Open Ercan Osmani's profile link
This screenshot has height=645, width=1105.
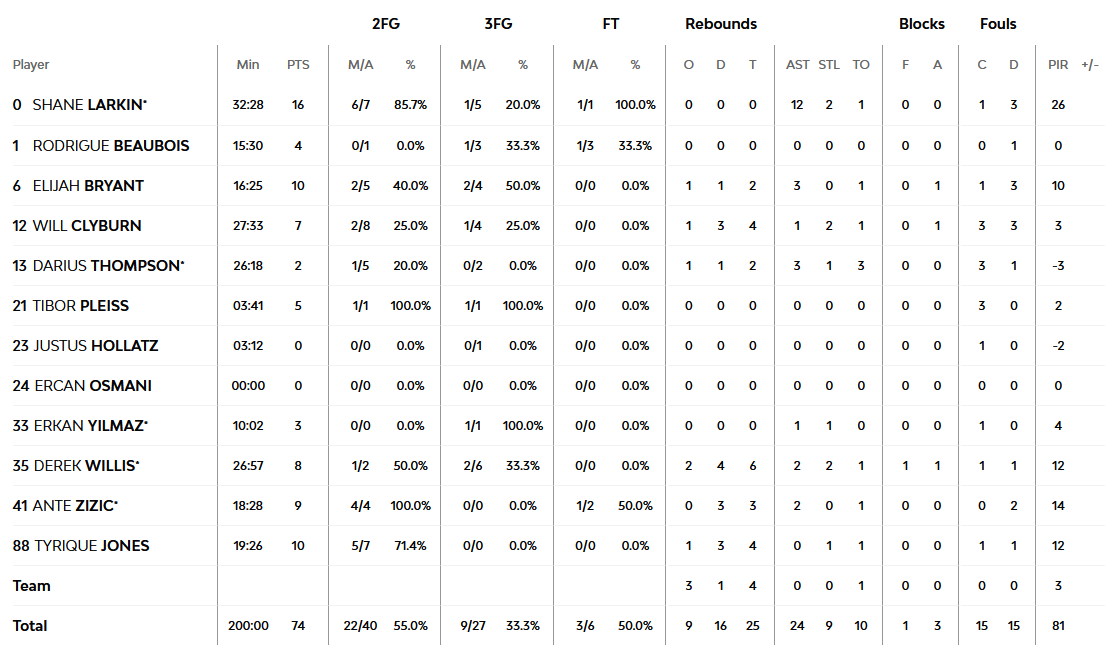93,385
